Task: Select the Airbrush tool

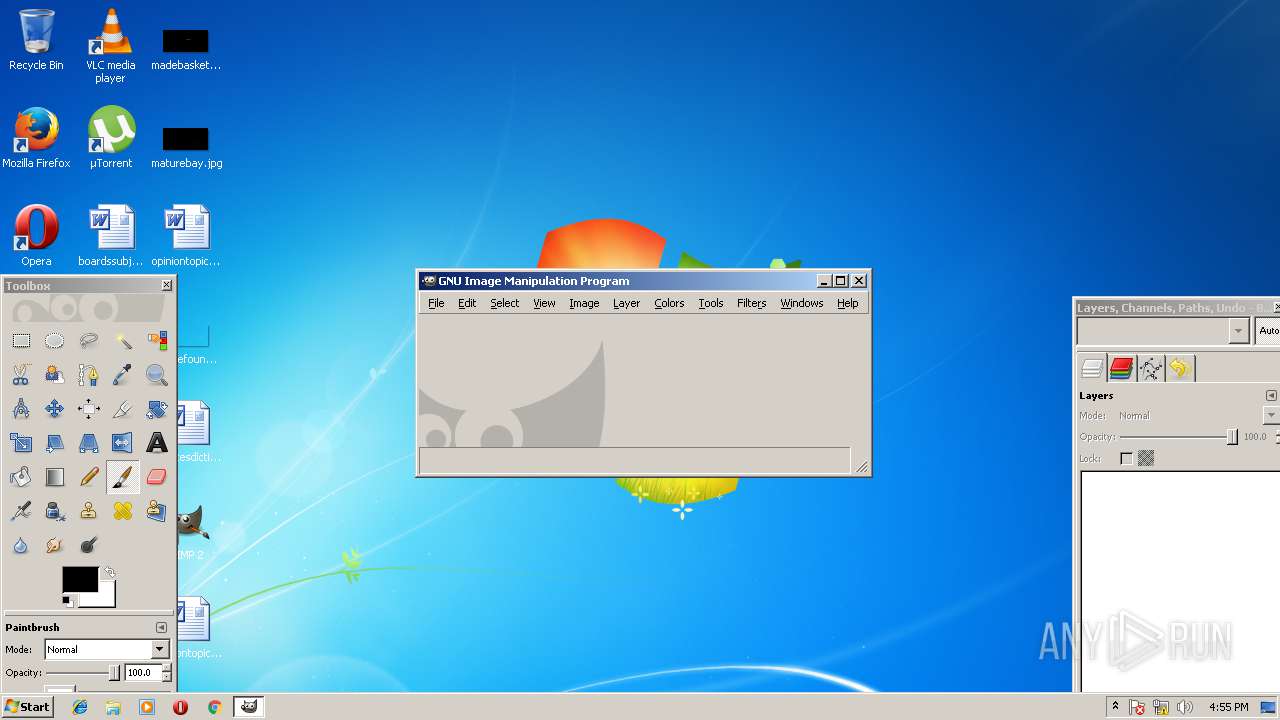Action: [21, 511]
